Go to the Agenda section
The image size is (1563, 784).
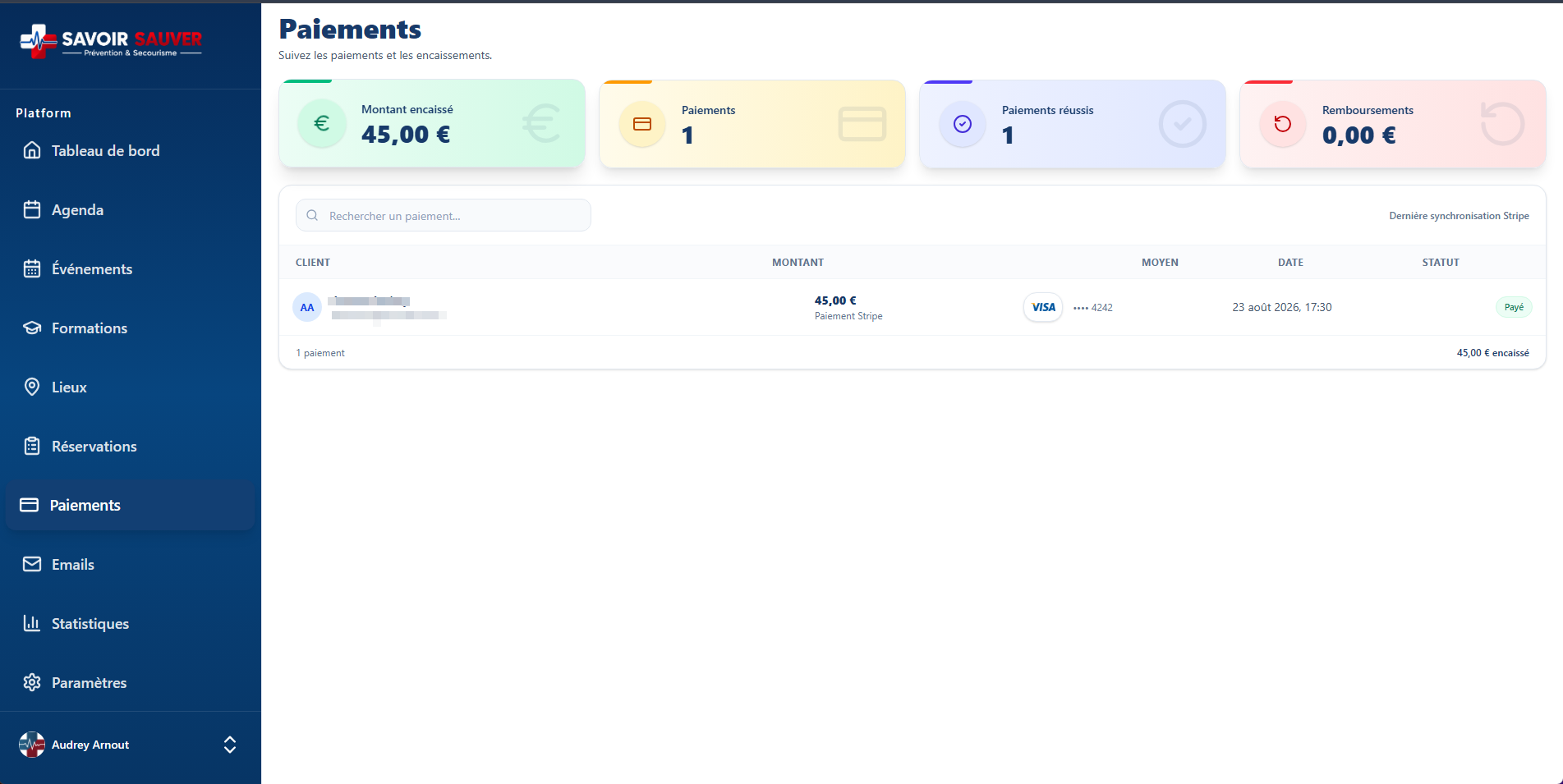tap(130, 209)
